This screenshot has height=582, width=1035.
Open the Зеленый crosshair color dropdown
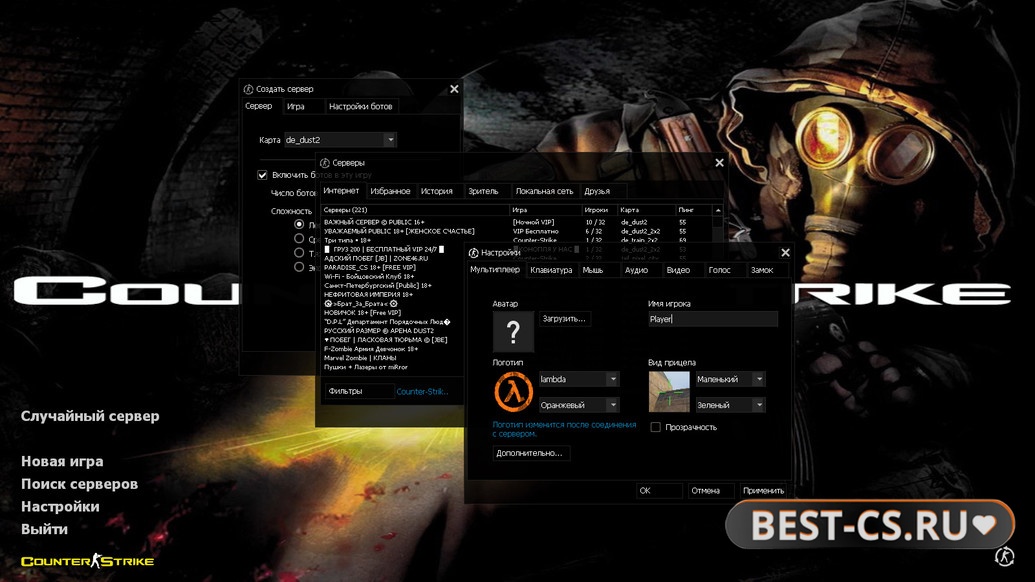(x=731, y=404)
